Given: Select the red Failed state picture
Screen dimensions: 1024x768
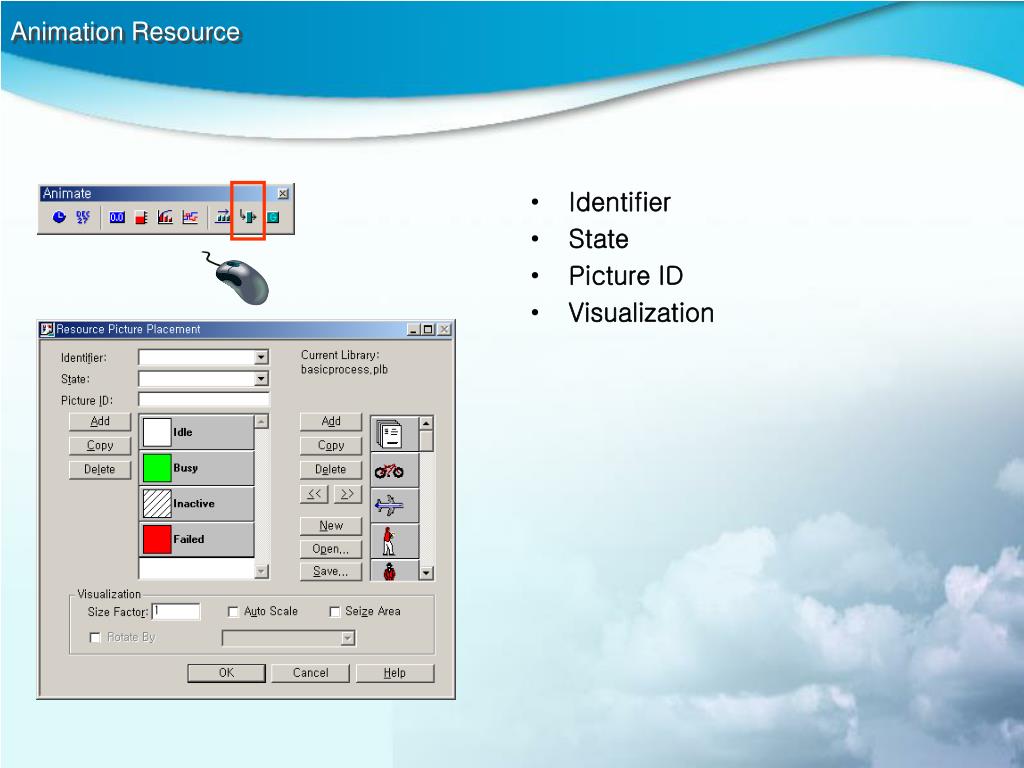Looking at the screenshot, I should tap(197, 539).
